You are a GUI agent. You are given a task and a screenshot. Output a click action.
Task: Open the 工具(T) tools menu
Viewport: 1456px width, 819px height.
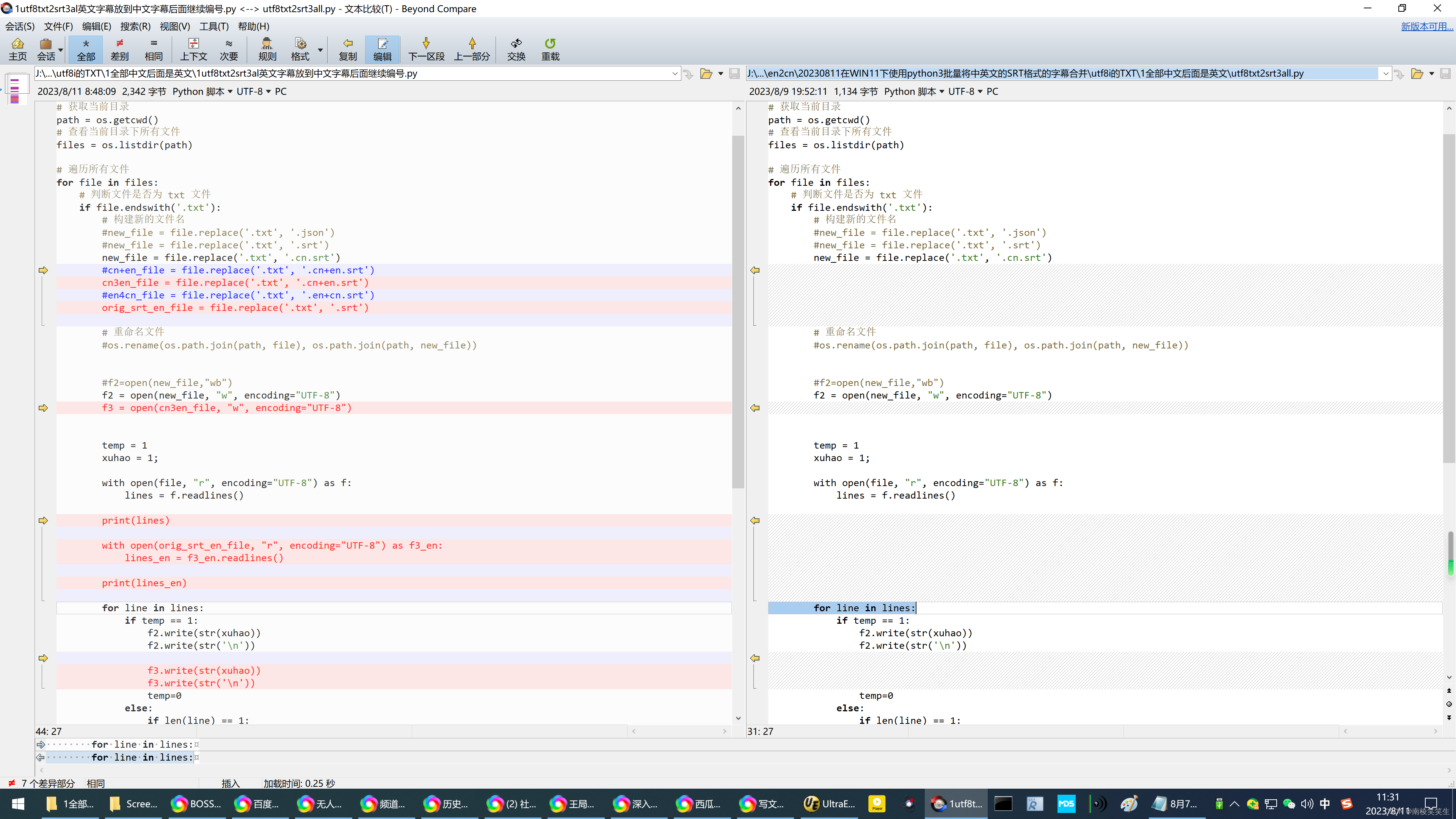click(x=213, y=26)
